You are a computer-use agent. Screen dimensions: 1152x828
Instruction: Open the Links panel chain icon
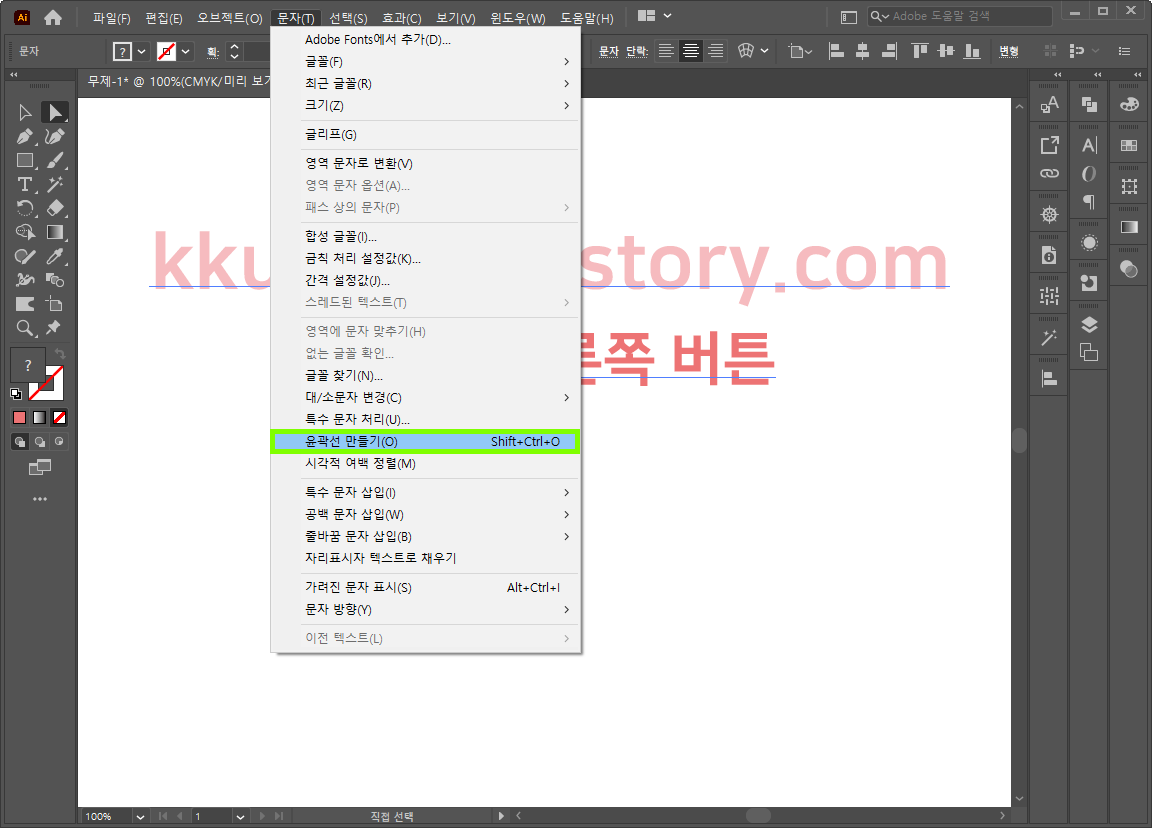click(x=1049, y=173)
